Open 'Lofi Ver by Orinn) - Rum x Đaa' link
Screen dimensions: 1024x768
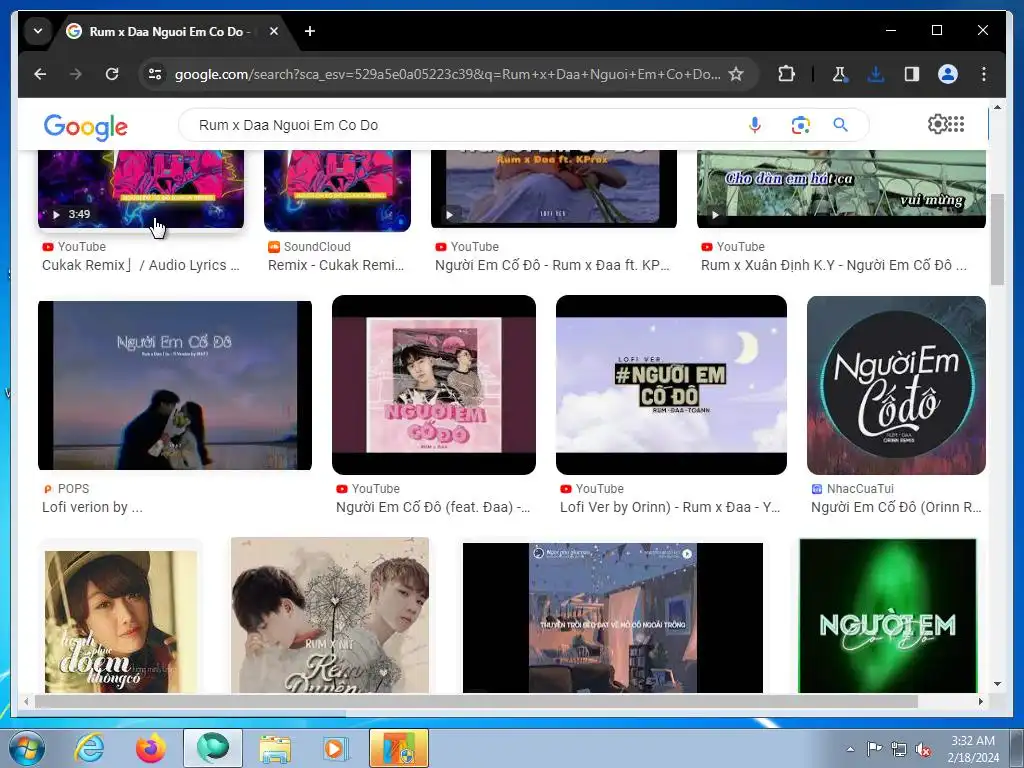click(670, 507)
